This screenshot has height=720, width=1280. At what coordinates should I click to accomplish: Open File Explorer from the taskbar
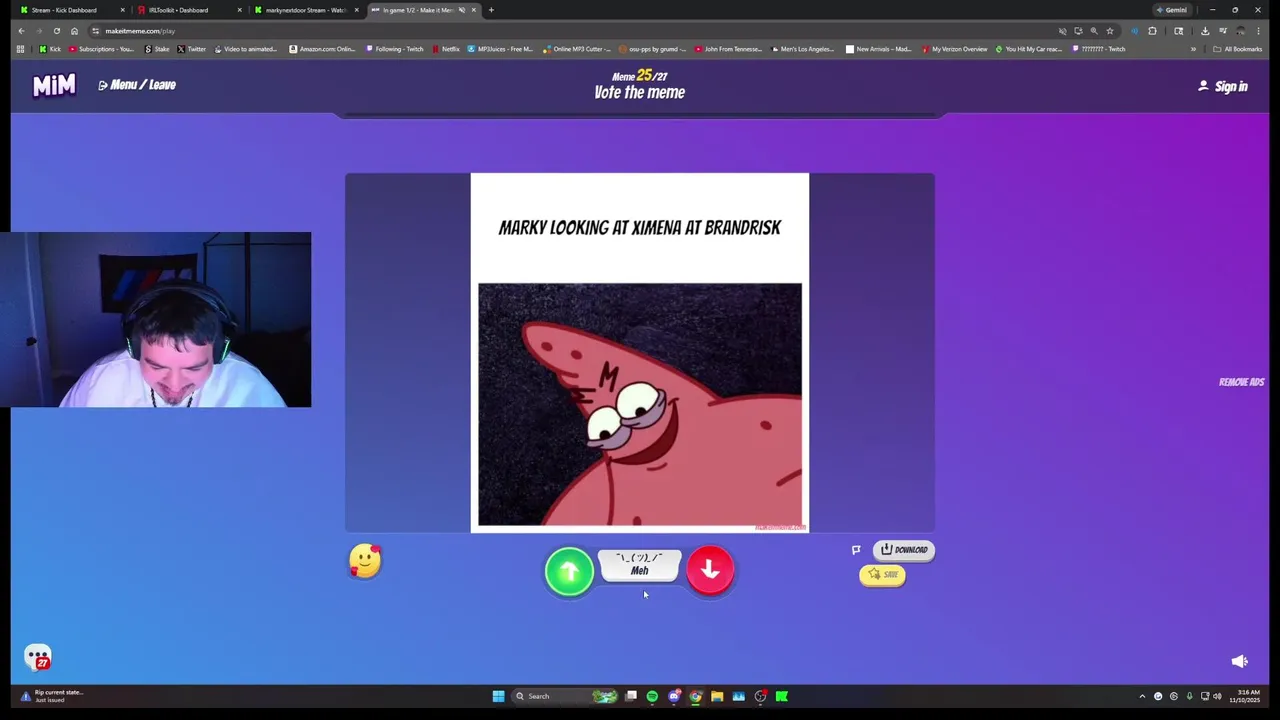click(717, 696)
